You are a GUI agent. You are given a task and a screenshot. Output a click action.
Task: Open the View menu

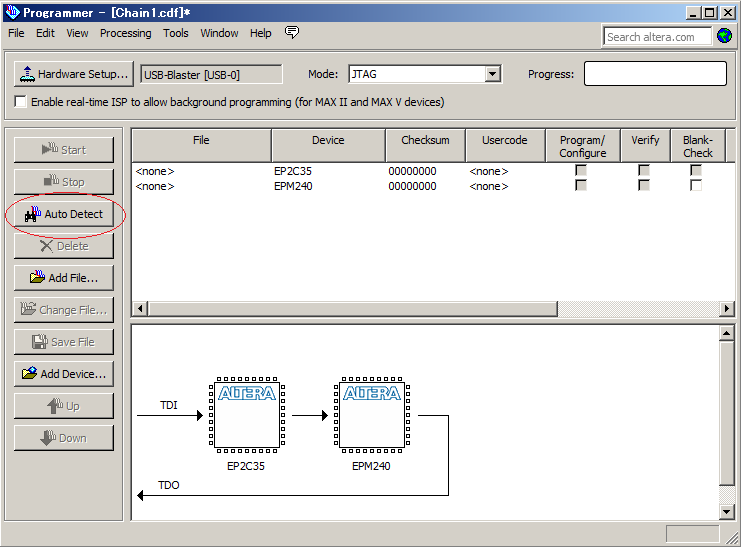pos(77,33)
